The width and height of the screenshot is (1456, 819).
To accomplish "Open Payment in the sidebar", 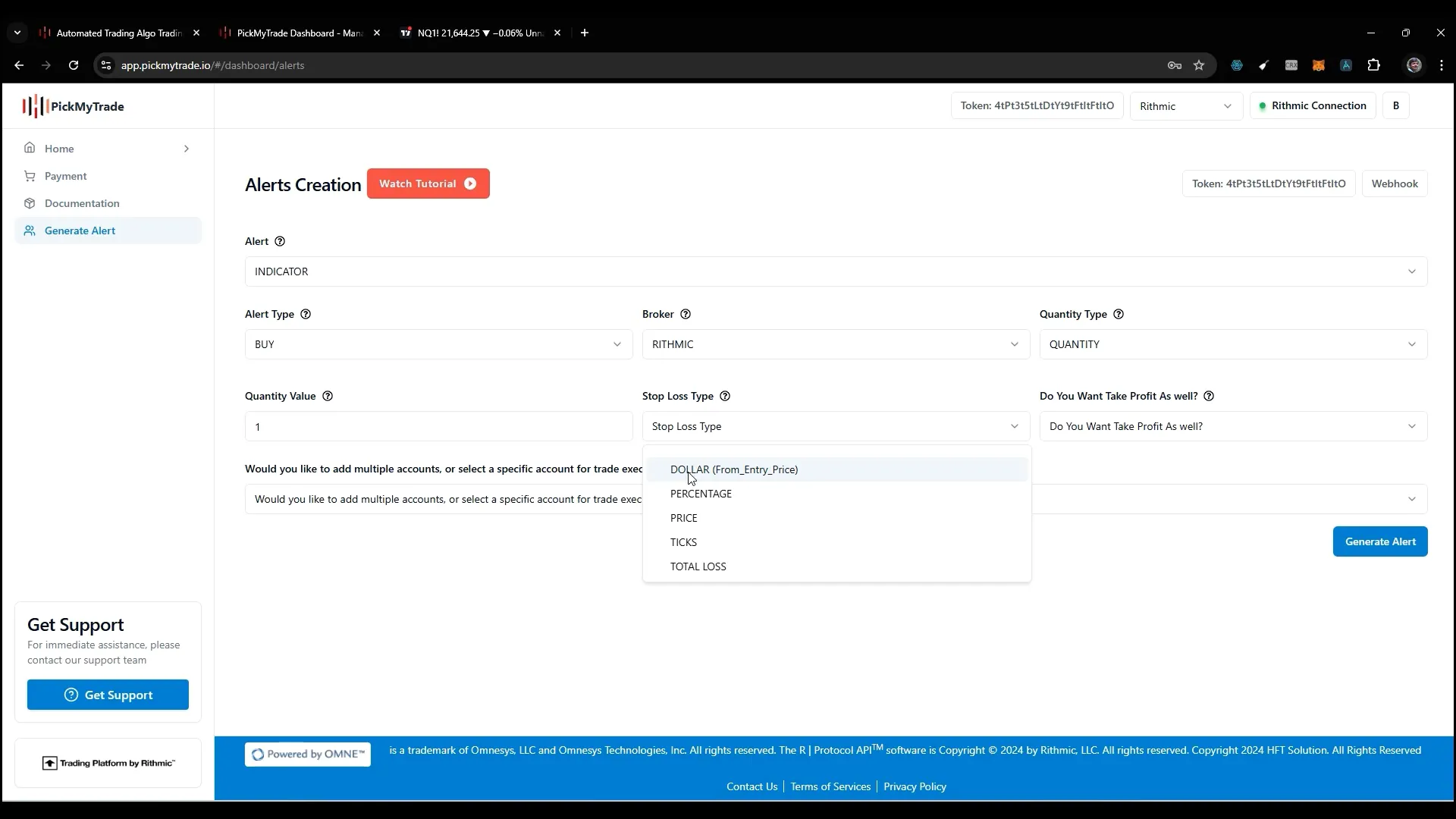I will pyautogui.click(x=108, y=176).
